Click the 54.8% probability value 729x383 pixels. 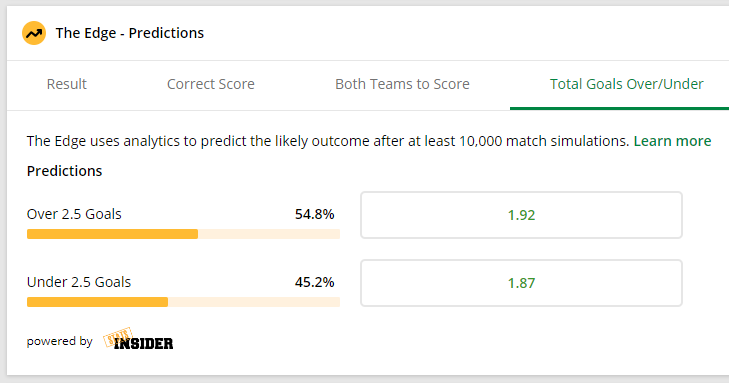(x=314, y=214)
